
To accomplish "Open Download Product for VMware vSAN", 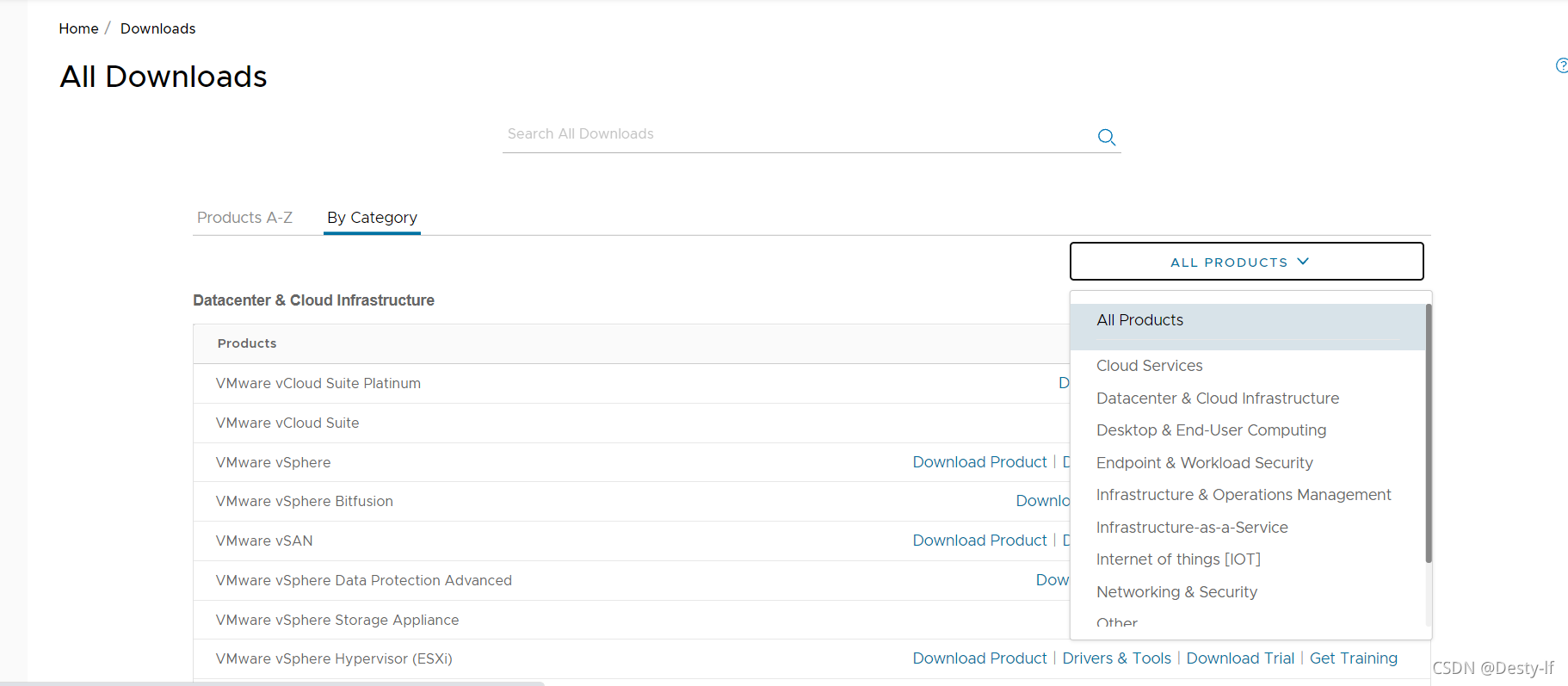I will click(x=979, y=541).
